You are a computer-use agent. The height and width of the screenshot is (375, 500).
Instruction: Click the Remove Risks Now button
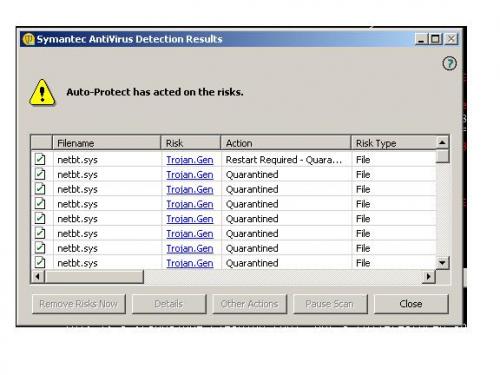[x=79, y=304]
